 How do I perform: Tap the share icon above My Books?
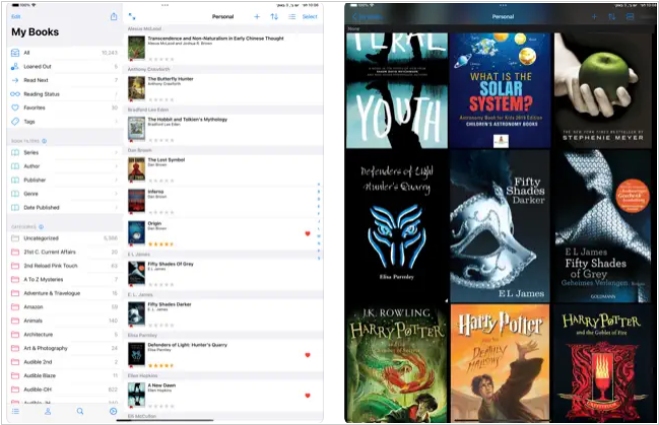113,17
